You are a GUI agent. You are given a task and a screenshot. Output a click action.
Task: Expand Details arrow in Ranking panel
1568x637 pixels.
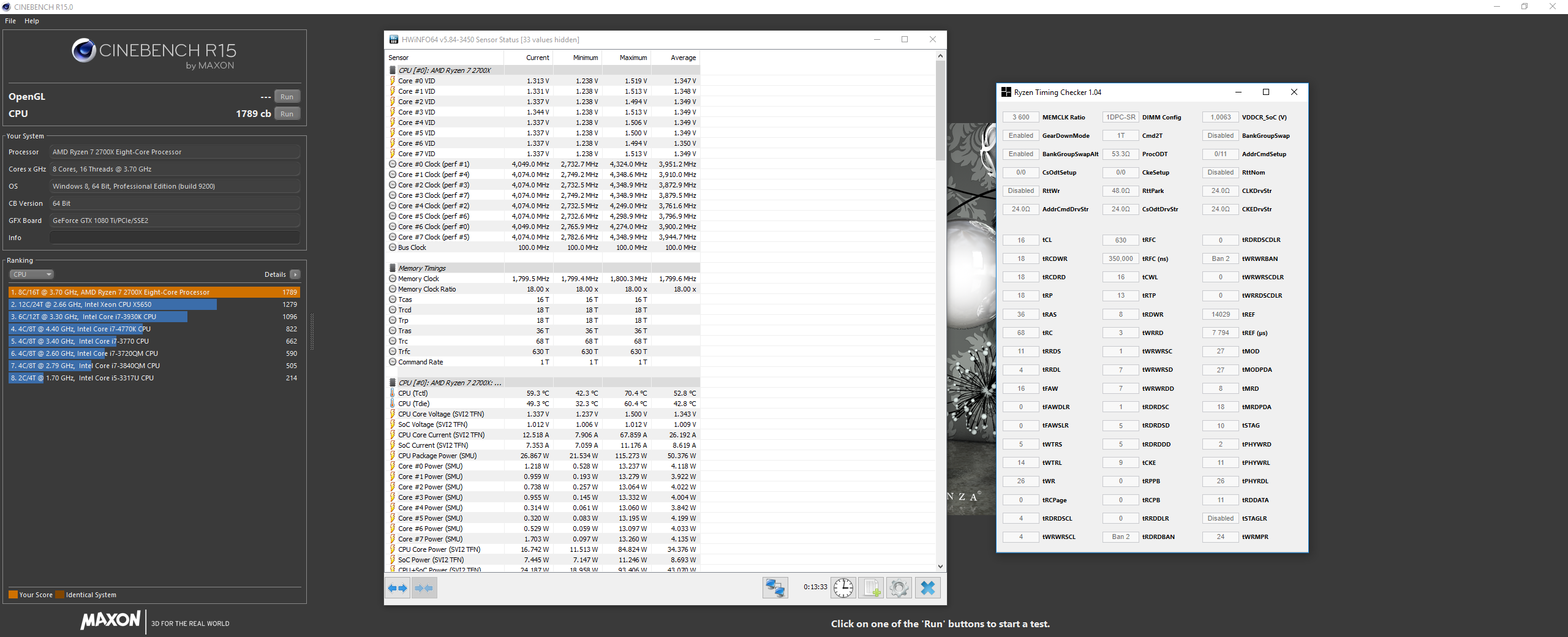pos(295,274)
